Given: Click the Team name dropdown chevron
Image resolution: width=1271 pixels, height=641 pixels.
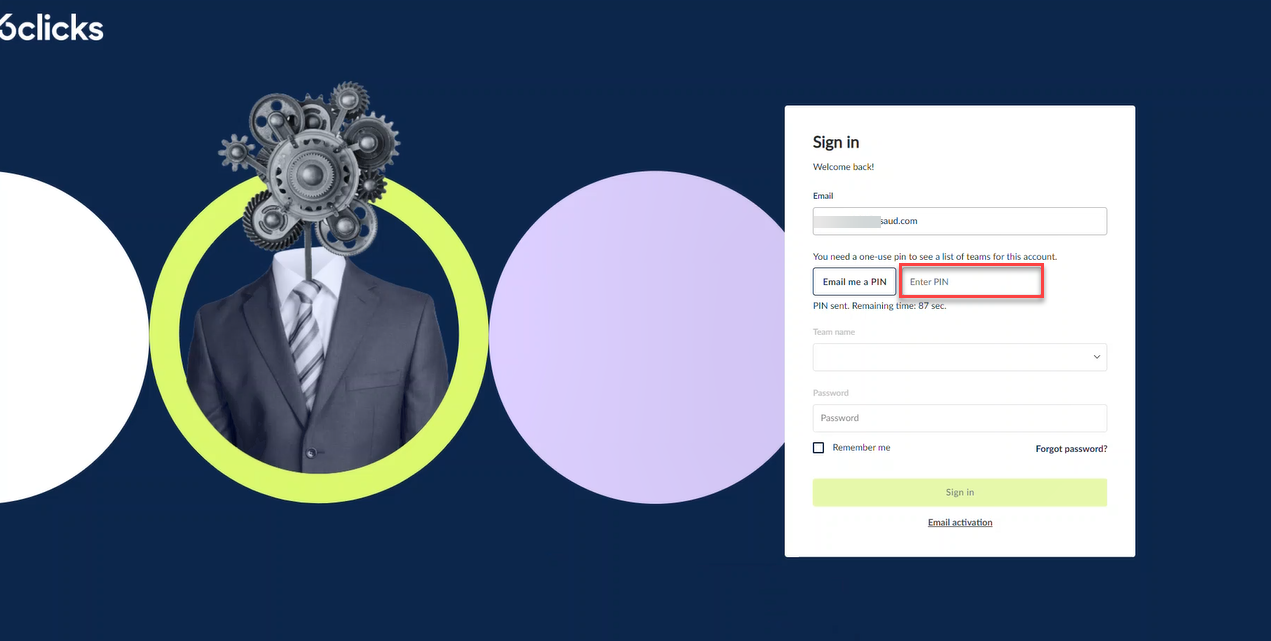Looking at the screenshot, I should [x=1096, y=357].
